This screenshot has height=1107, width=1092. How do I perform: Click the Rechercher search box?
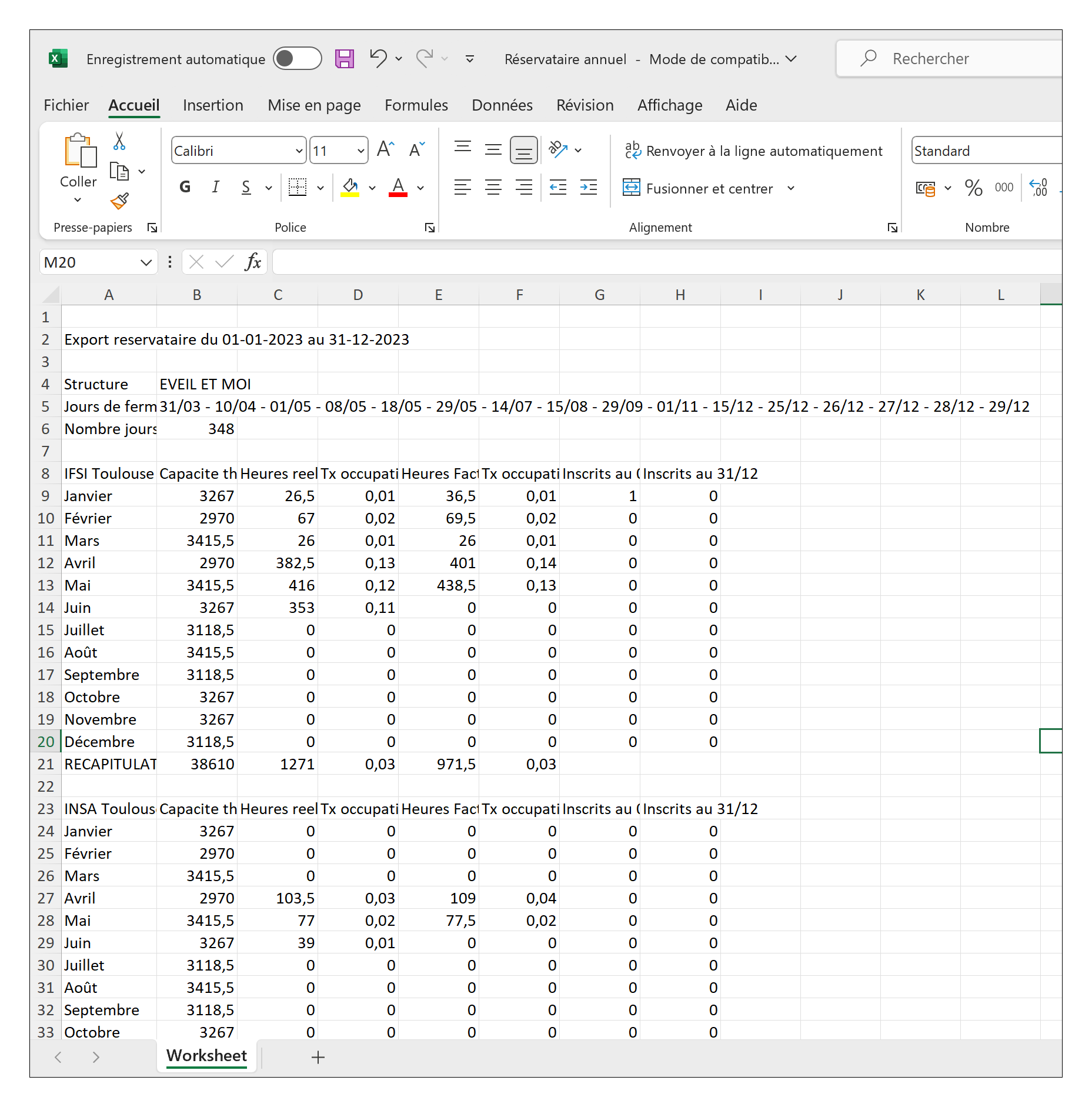coord(949,59)
